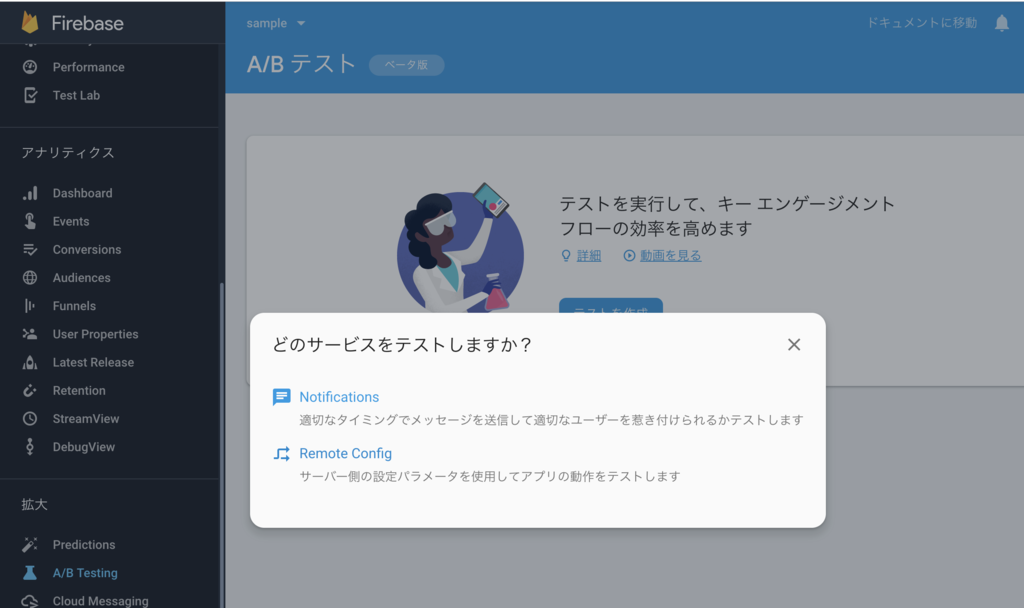Select Funnels from the sidebar

pos(74,306)
